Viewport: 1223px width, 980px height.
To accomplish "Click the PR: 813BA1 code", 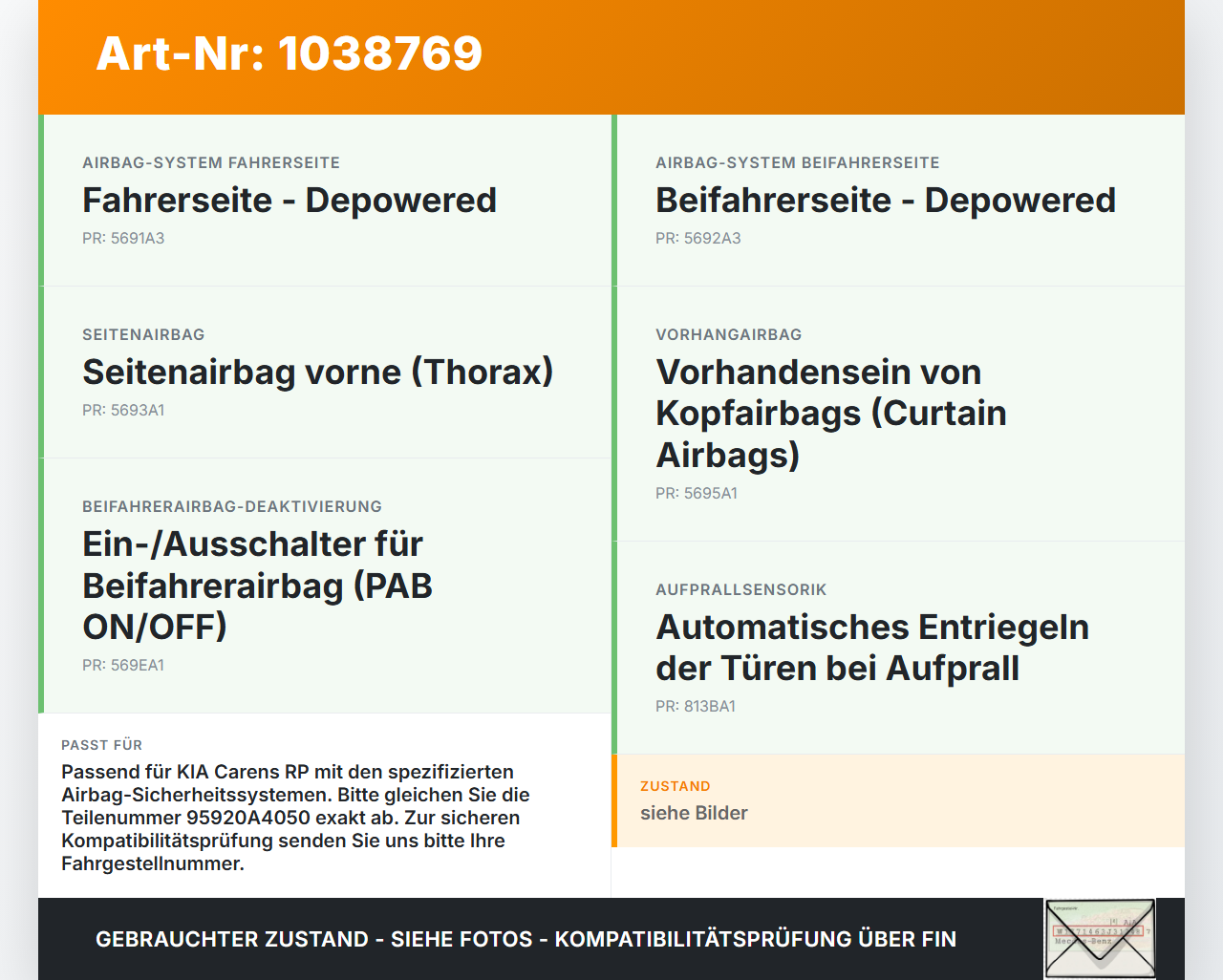I will click(696, 706).
